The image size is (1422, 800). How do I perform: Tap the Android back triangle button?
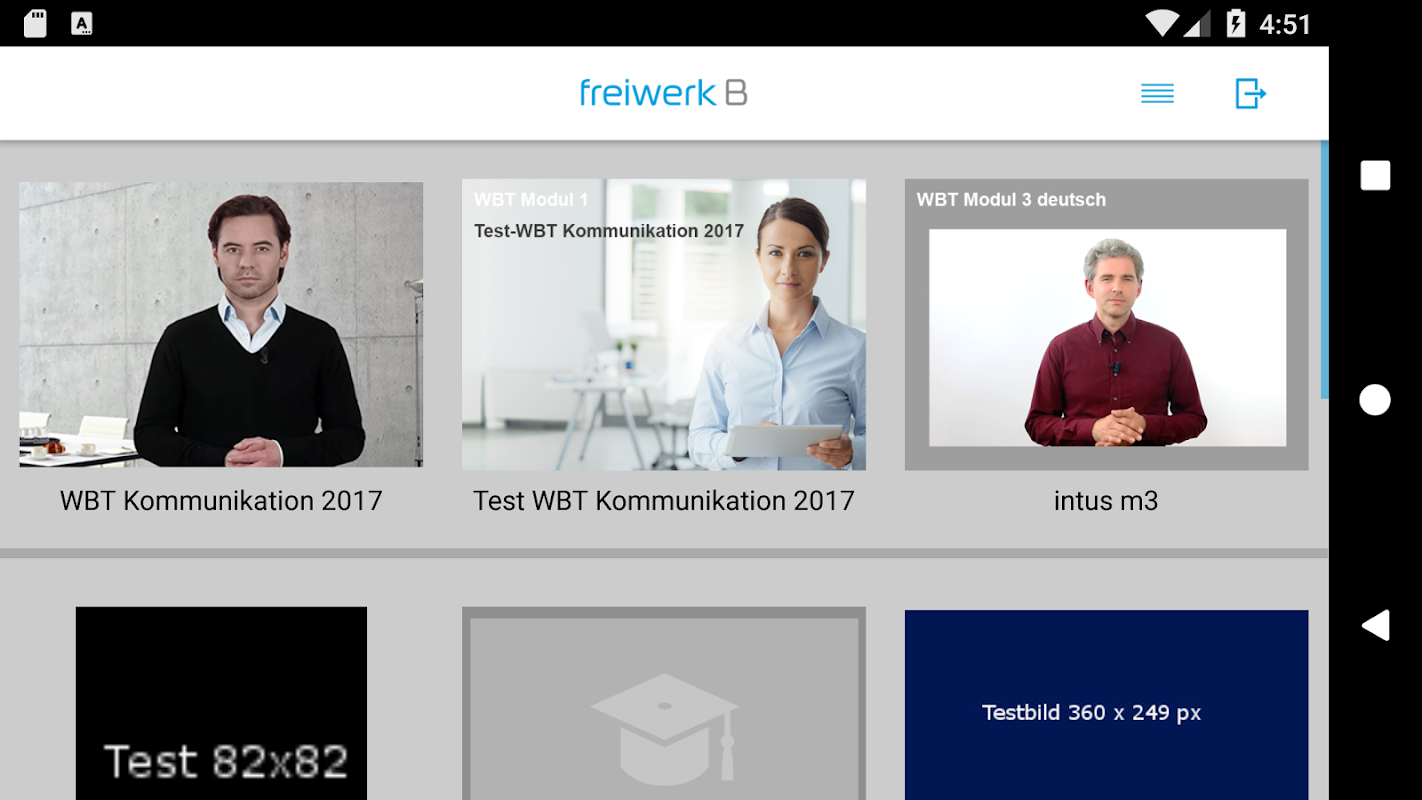coord(1375,625)
